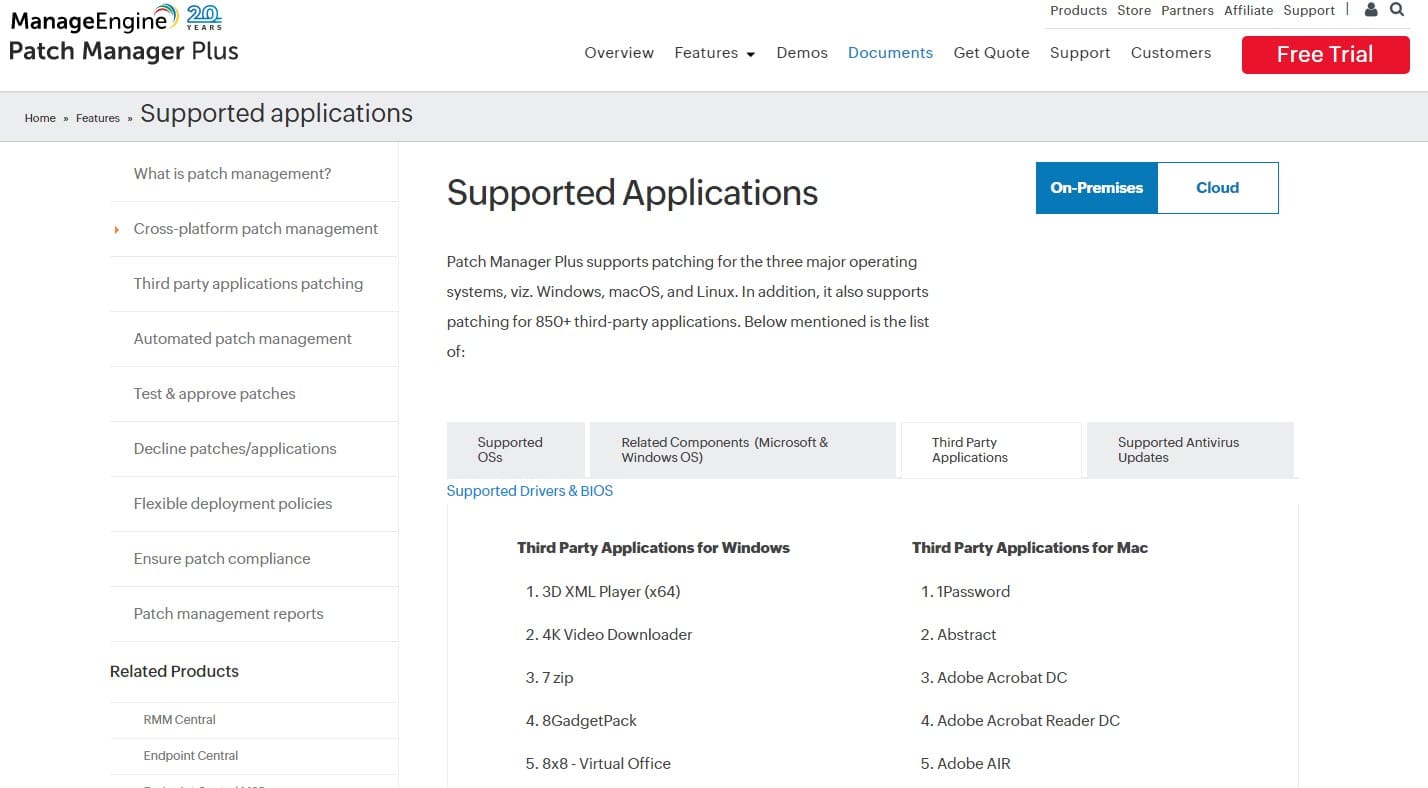Click the Supported Applications page heading
This screenshot has width=1428, height=788.
(632, 193)
